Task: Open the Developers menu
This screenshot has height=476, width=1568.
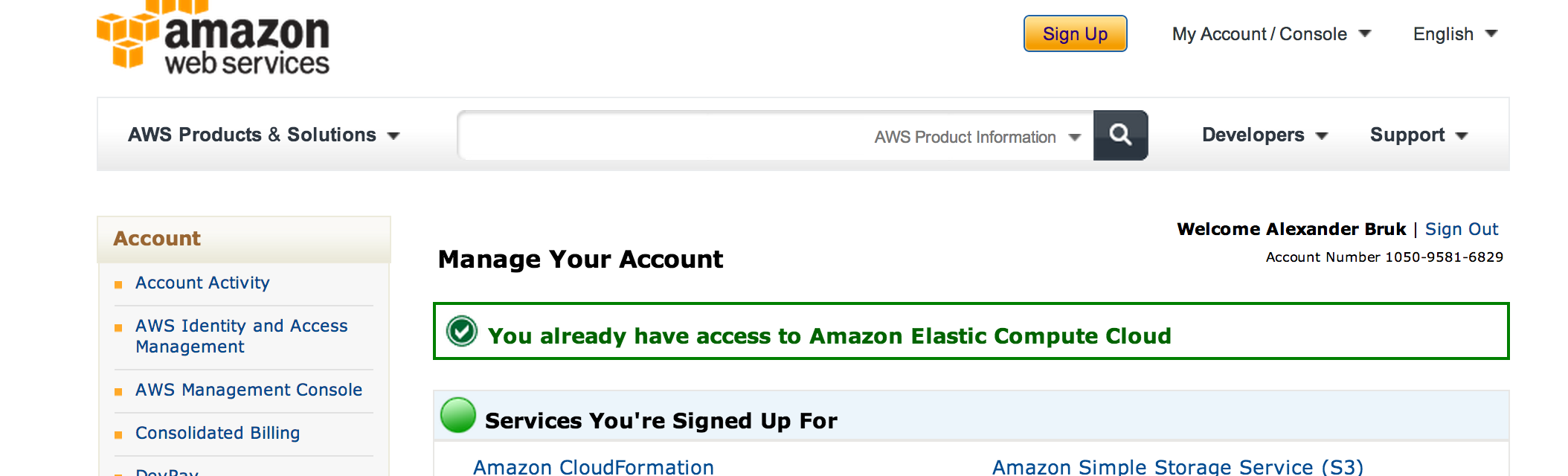Action: point(1265,135)
